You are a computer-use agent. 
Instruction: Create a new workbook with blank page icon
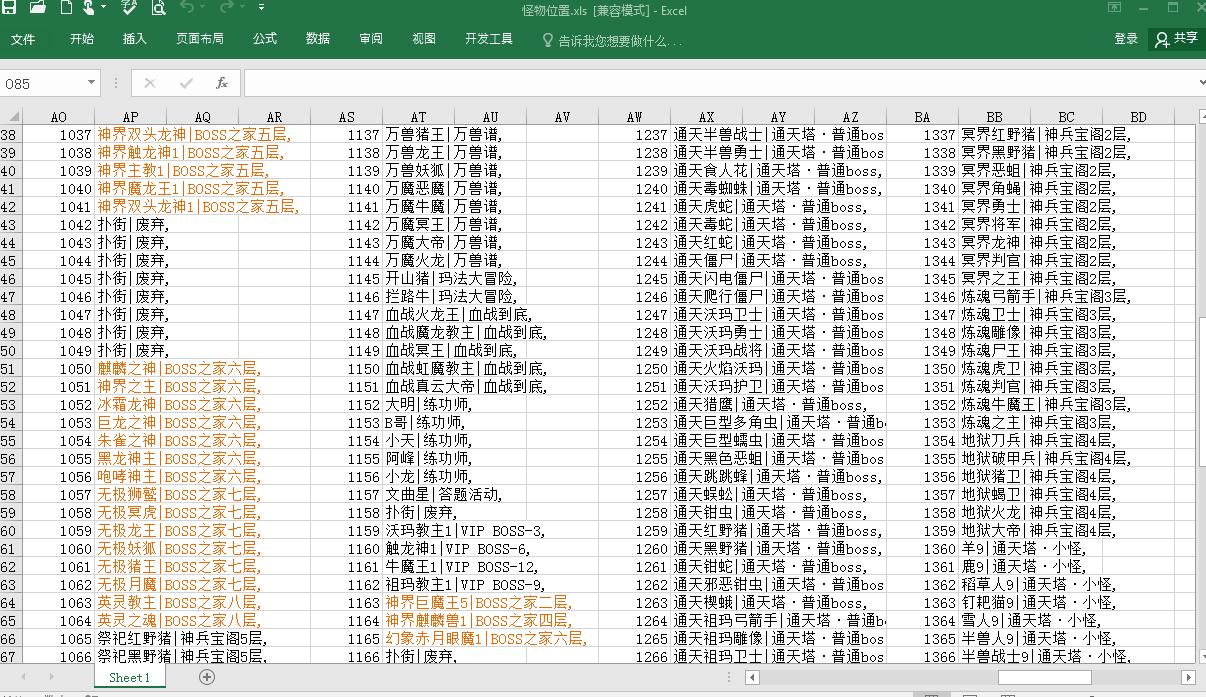tap(66, 9)
